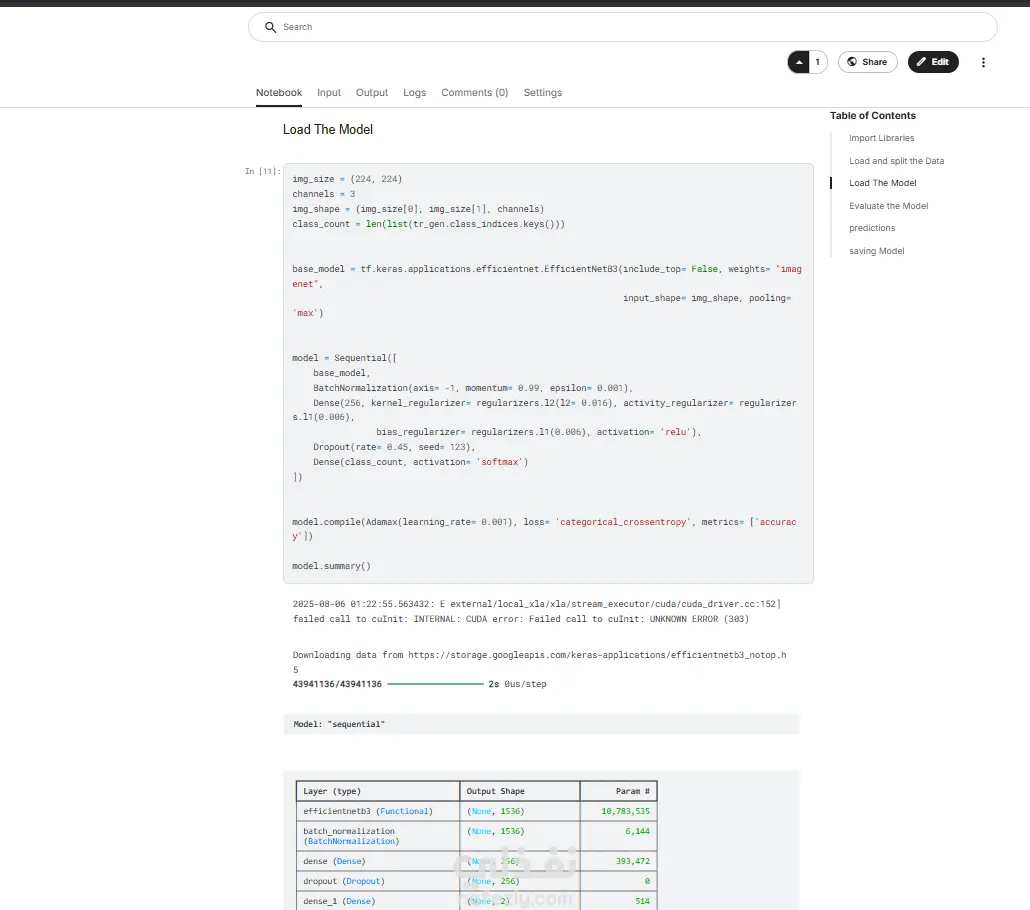Open the Comments (0) tab

click(x=474, y=93)
